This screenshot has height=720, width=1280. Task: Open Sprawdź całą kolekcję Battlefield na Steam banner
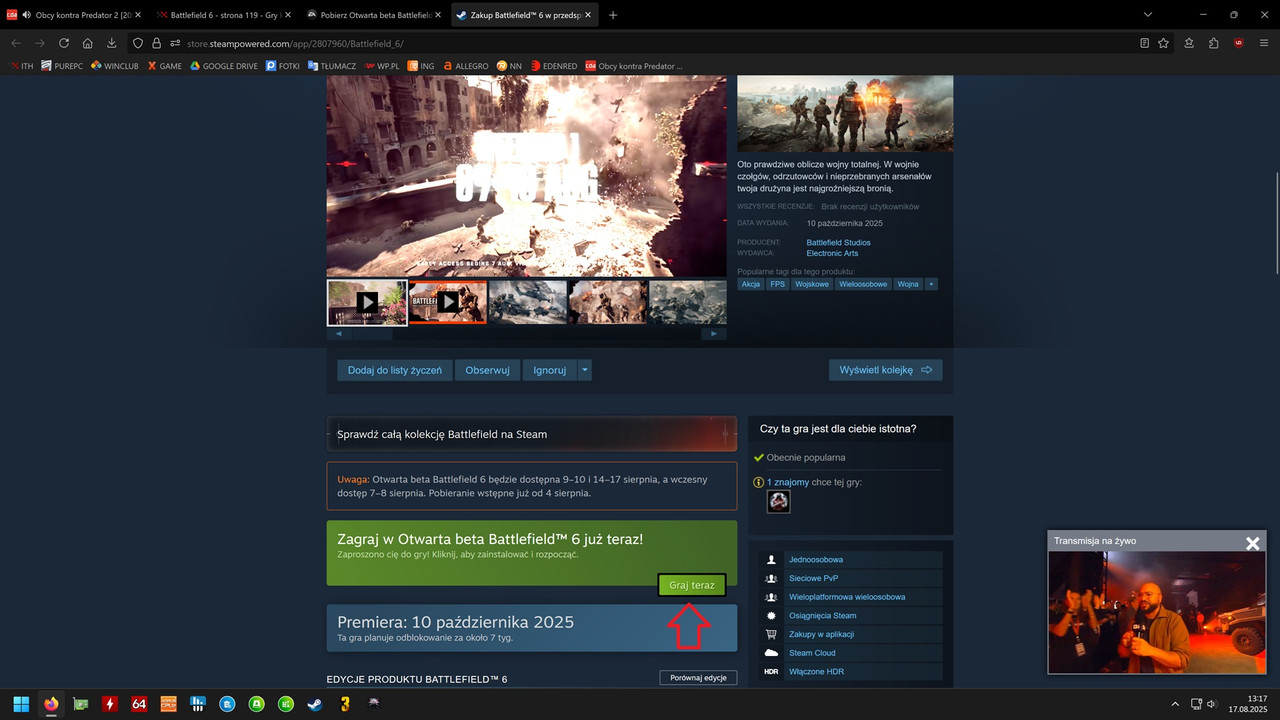coord(531,434)
